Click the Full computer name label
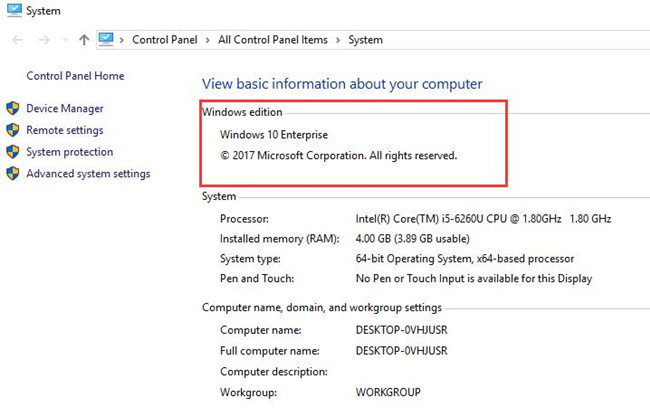 coord(270,351)
